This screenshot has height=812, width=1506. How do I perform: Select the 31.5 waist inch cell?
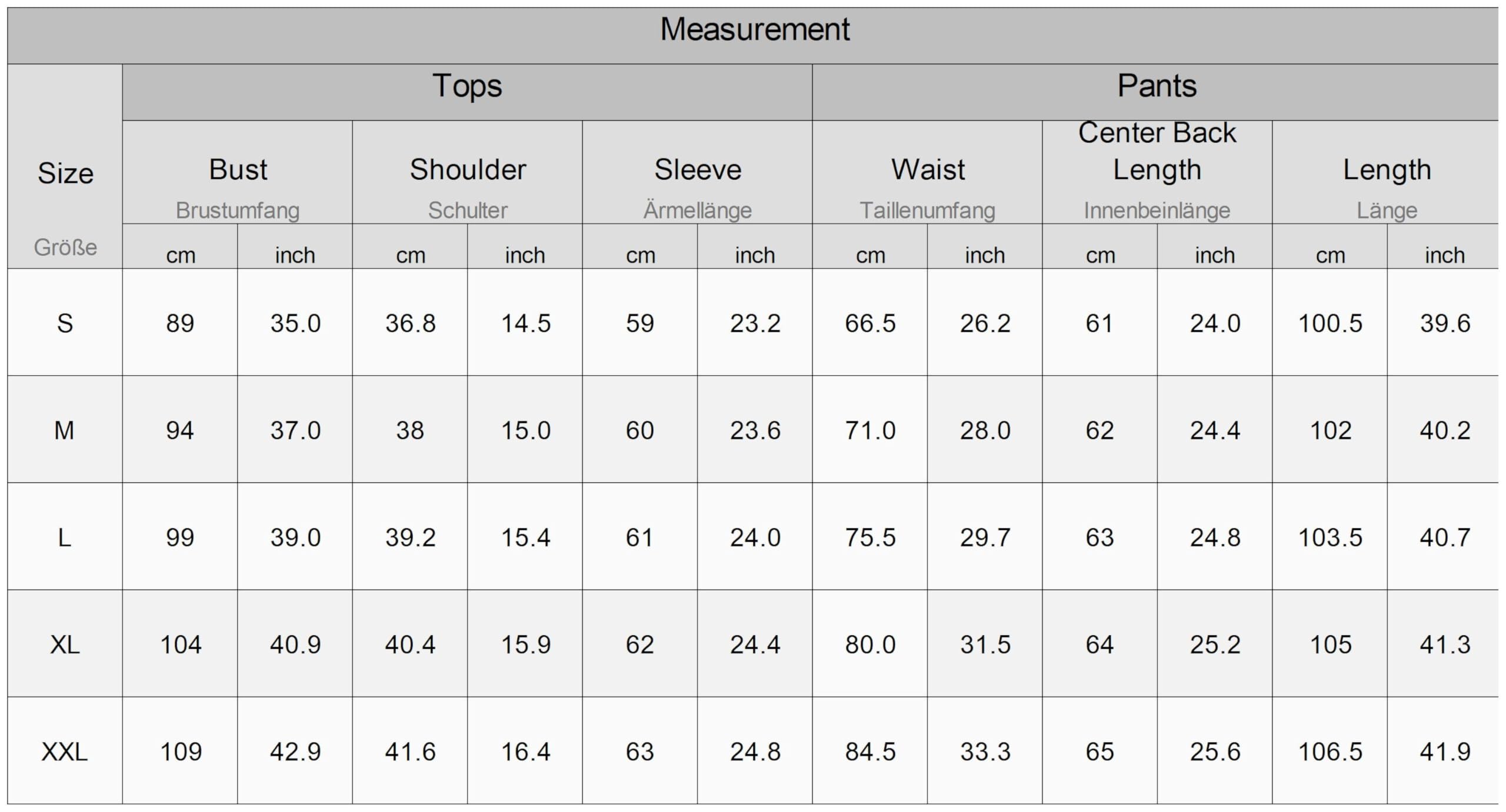coord(985,644)
